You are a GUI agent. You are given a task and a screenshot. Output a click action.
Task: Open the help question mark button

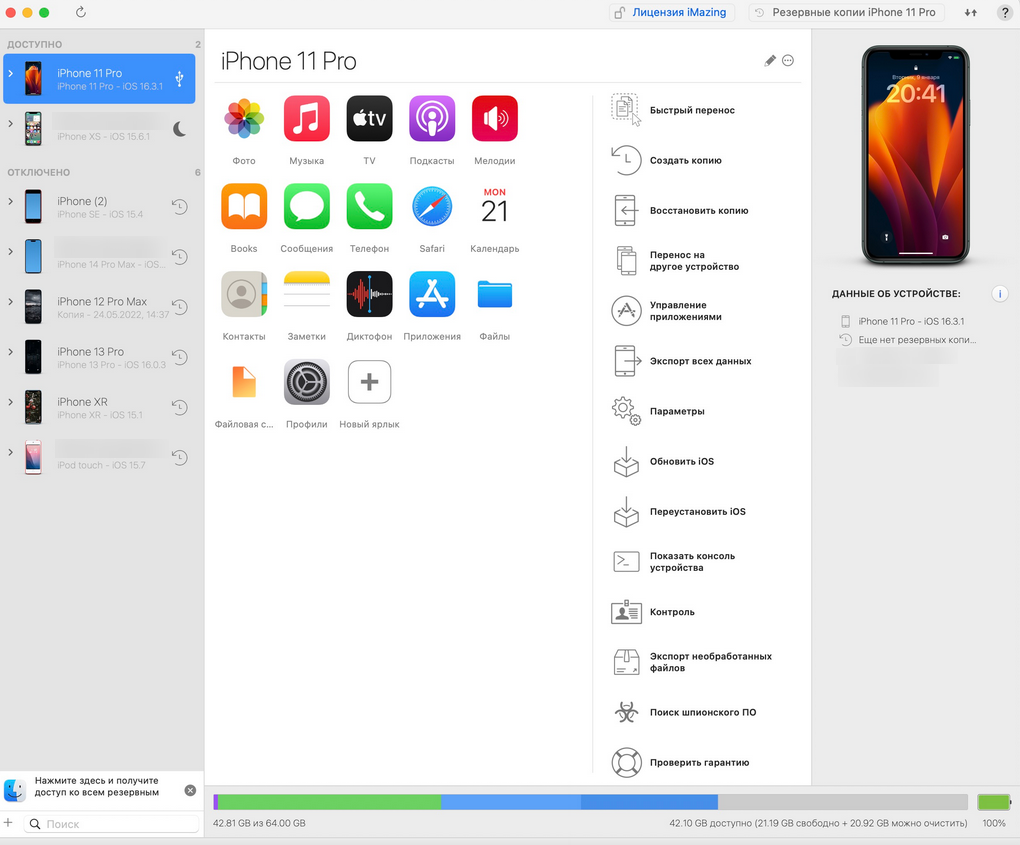1004,12
